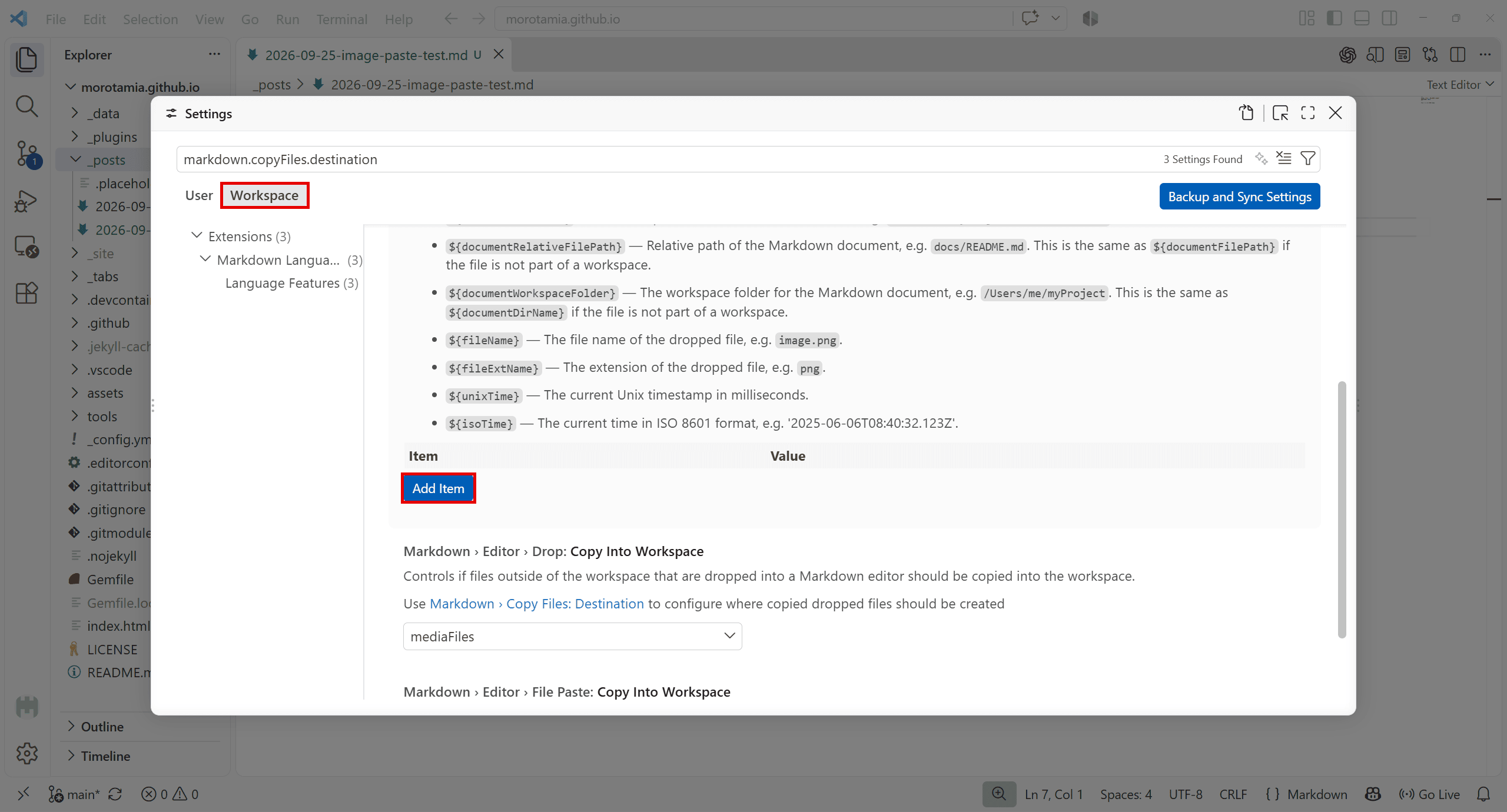1507x812 pixels.
Task: Open the Search view in activity bar
Action: coord(27,107)
